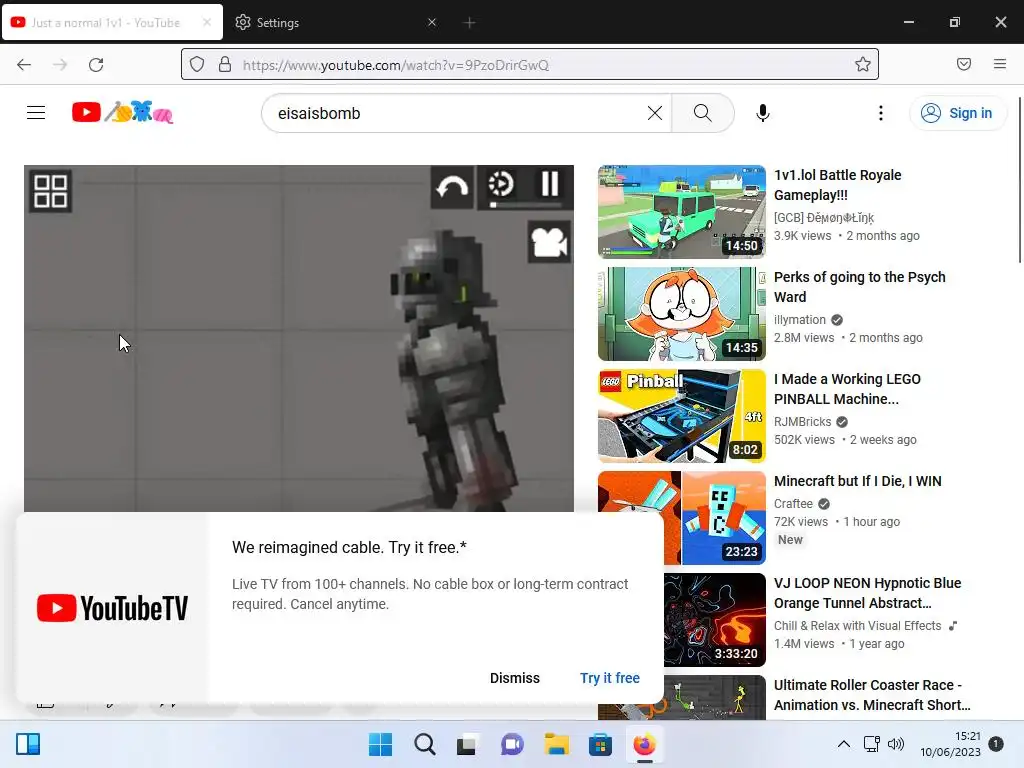Open 'Ultimate Roller Coaster Race' video title
Screen dimensions: 1024x768
pyautogui.click(x=872, y=695)
